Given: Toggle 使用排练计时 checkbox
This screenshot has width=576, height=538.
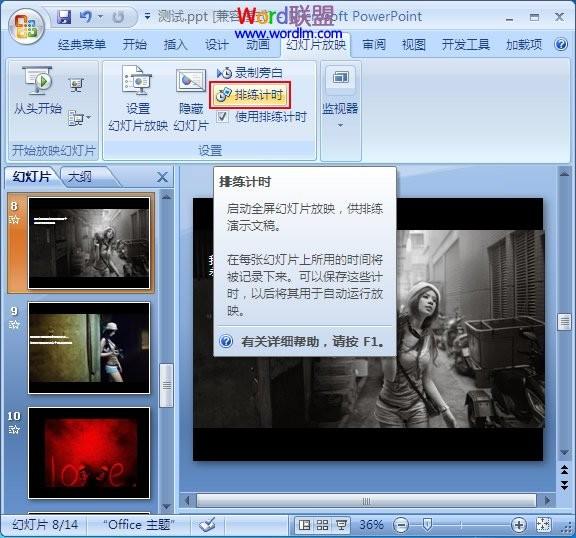Looking at the screenshot, I should click(x=222, y=117).
